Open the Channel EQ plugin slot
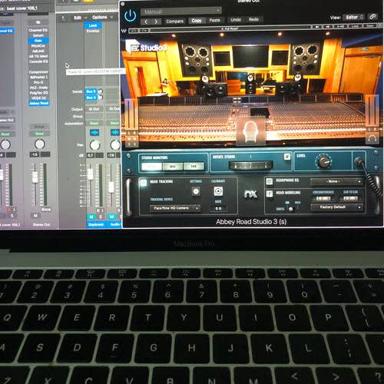 (38, 30)
